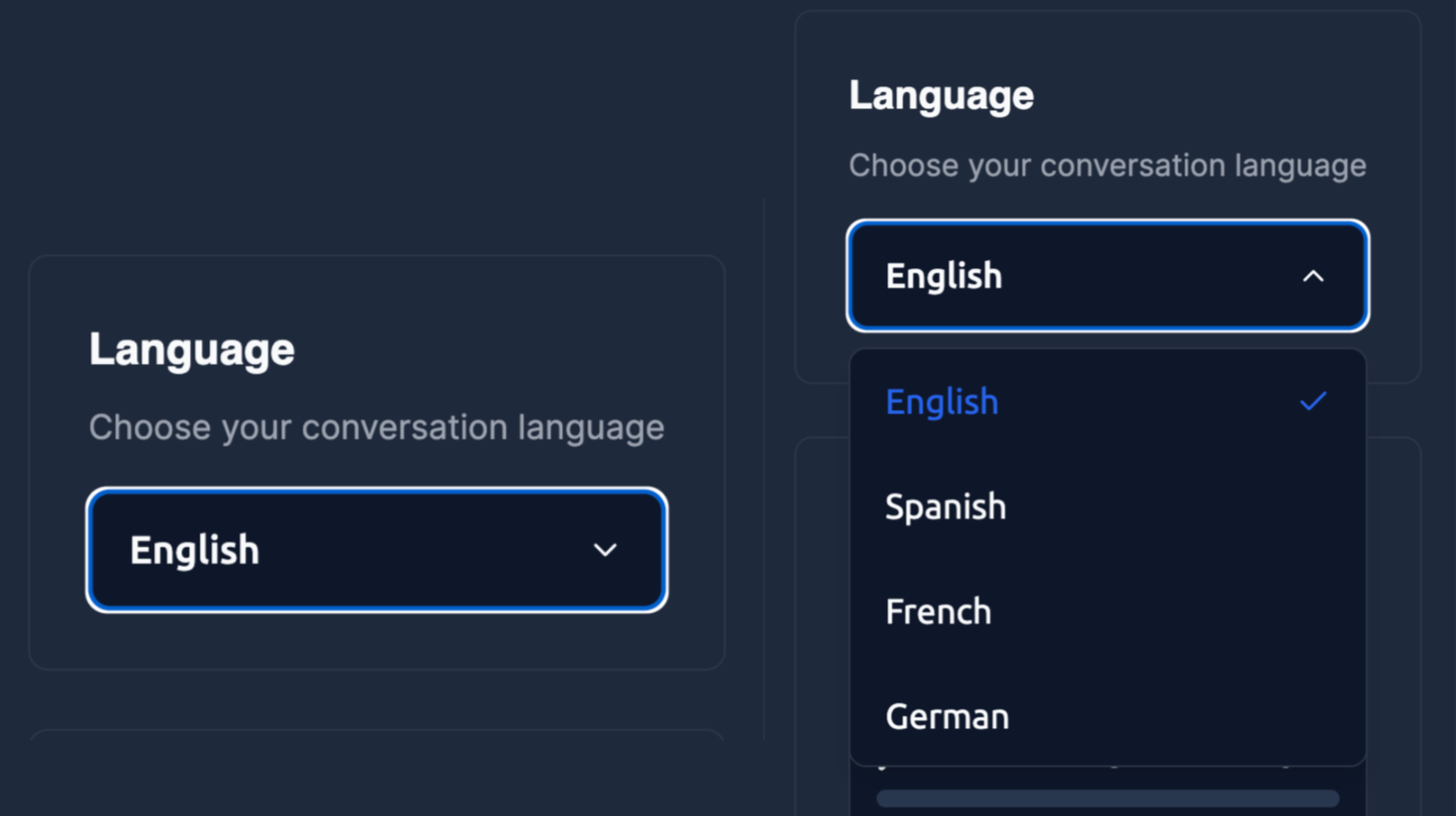Click the Language heading on the left card
Image resolution: width=1456 pixels, height=816 pixels.
tap(192, 348)
